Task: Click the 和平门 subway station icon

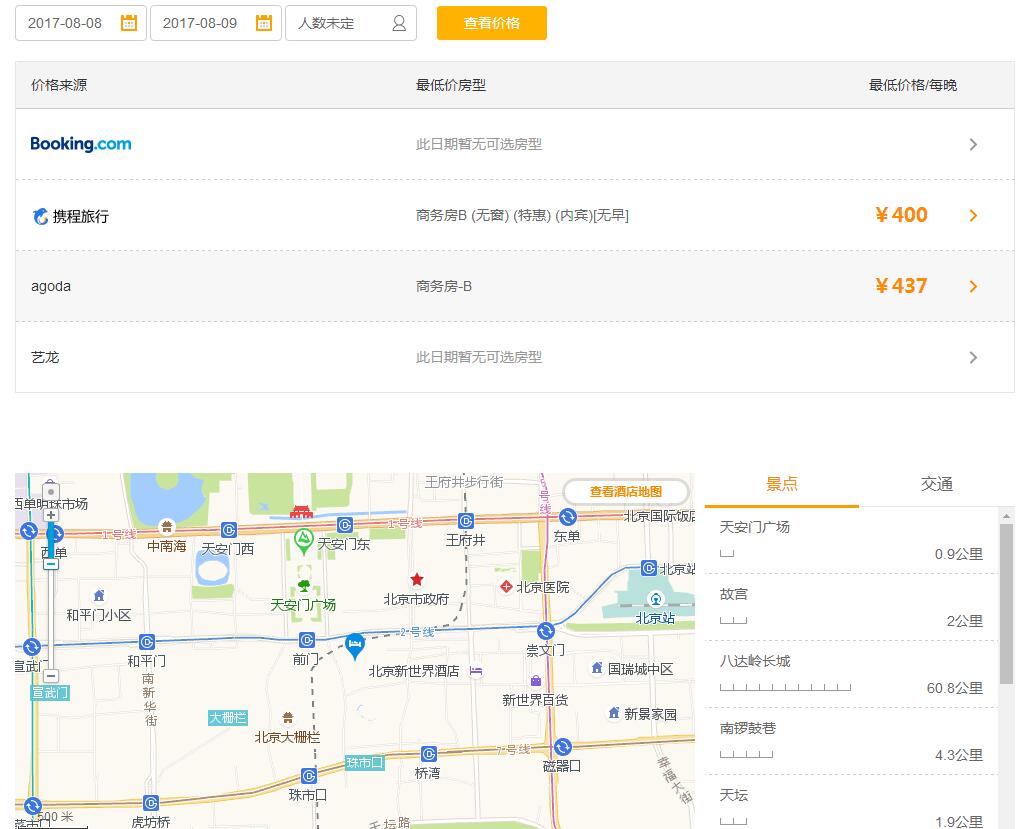Action: [147, 642]
